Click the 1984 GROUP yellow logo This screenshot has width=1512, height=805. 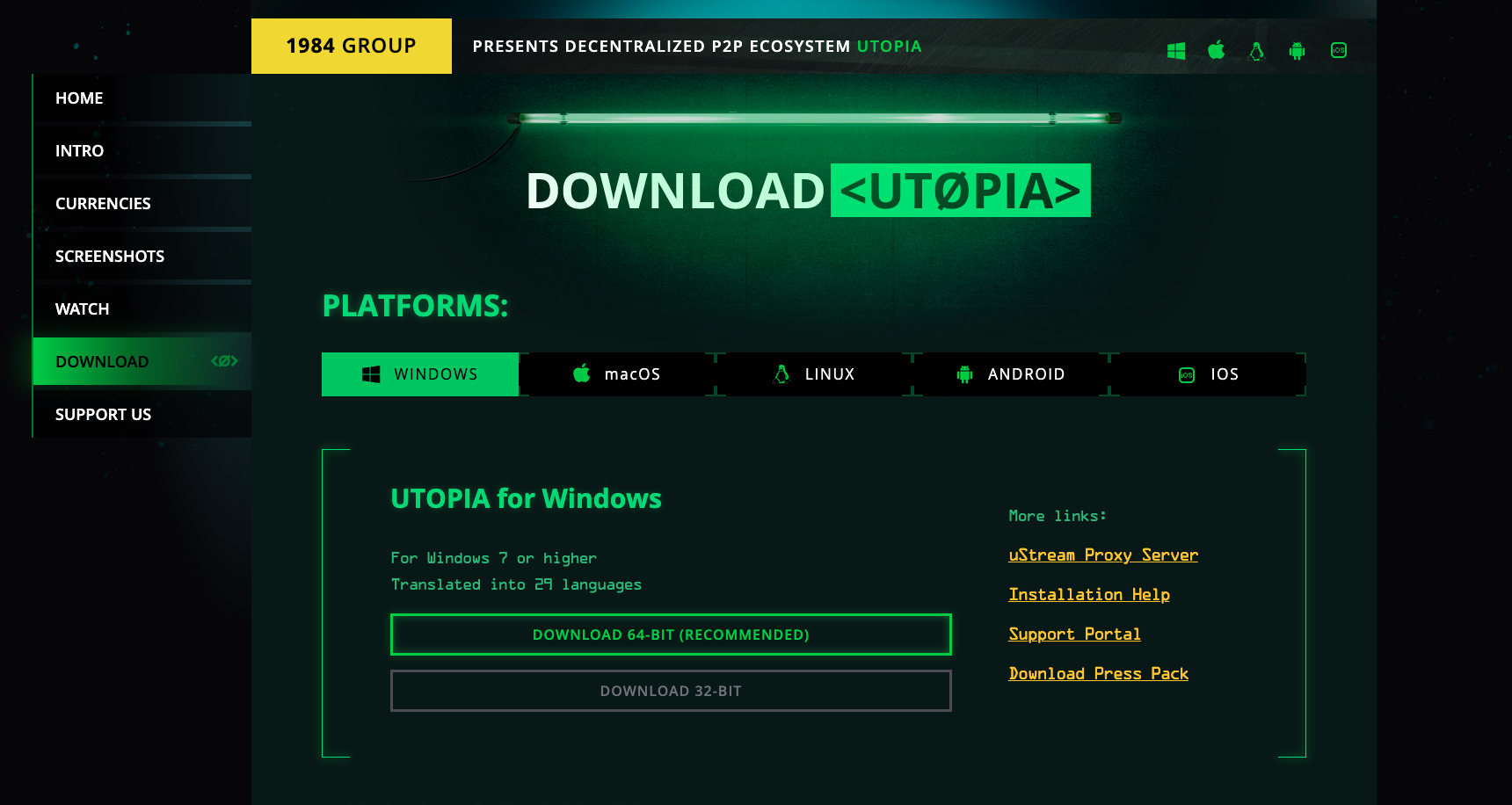pyautogui.click(x=352, y=46)
